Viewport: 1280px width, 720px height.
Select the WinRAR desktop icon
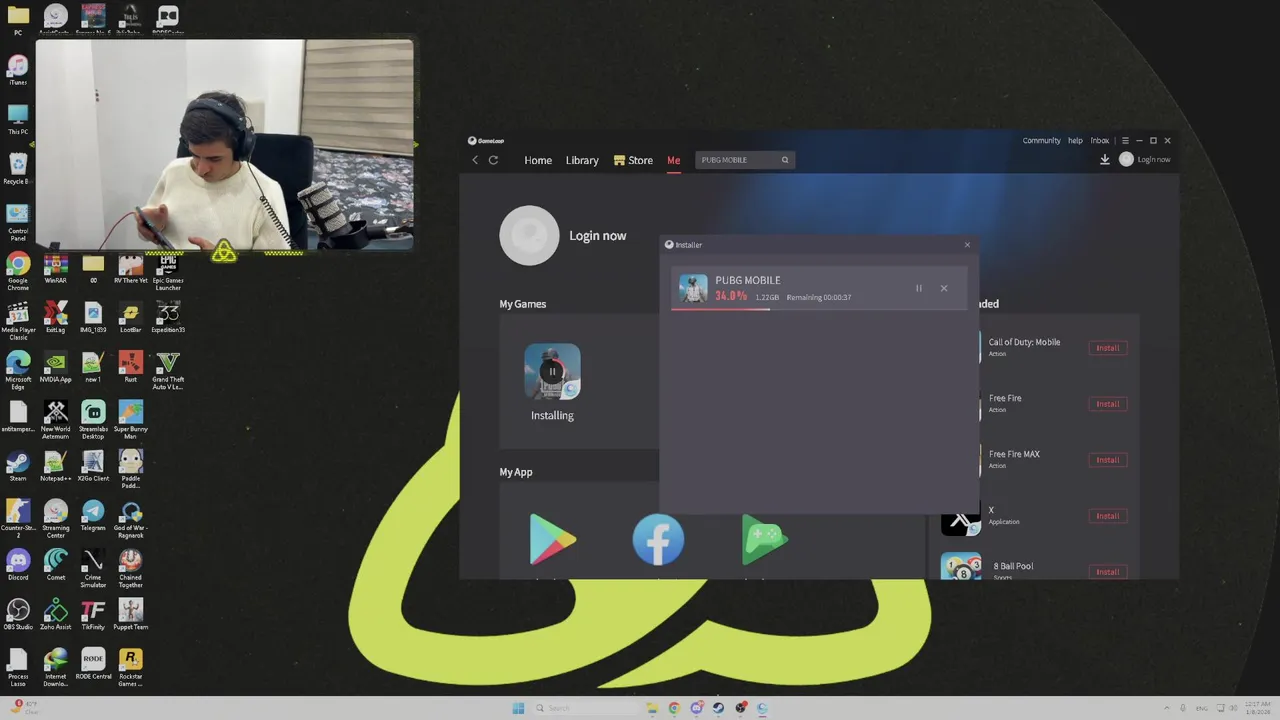pos(56,268)
